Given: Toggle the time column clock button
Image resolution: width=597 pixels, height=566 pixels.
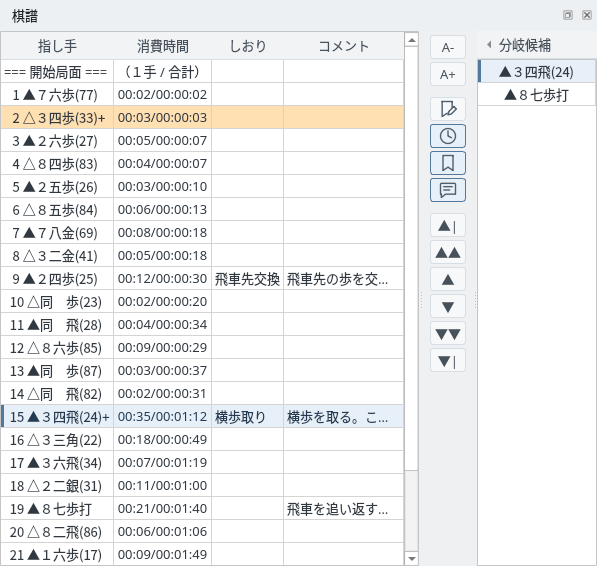Looking at the screenshot, I should tap(448, 136).
